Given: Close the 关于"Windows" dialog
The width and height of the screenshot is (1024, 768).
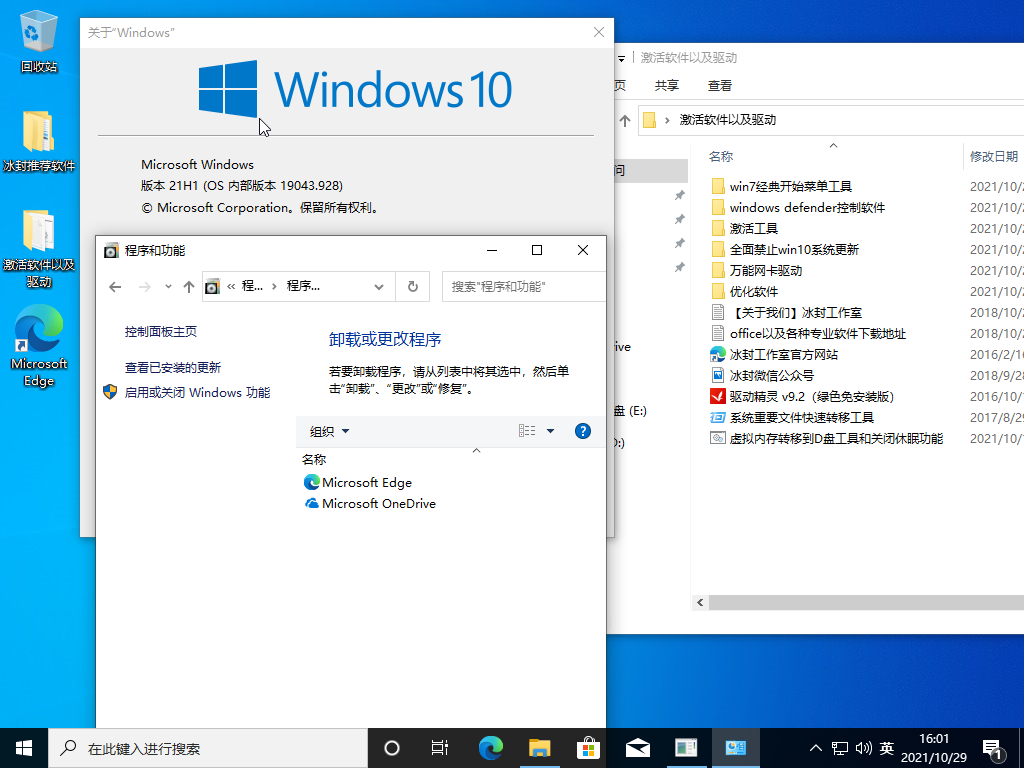Looking at the screenshot, I should 599,32.
